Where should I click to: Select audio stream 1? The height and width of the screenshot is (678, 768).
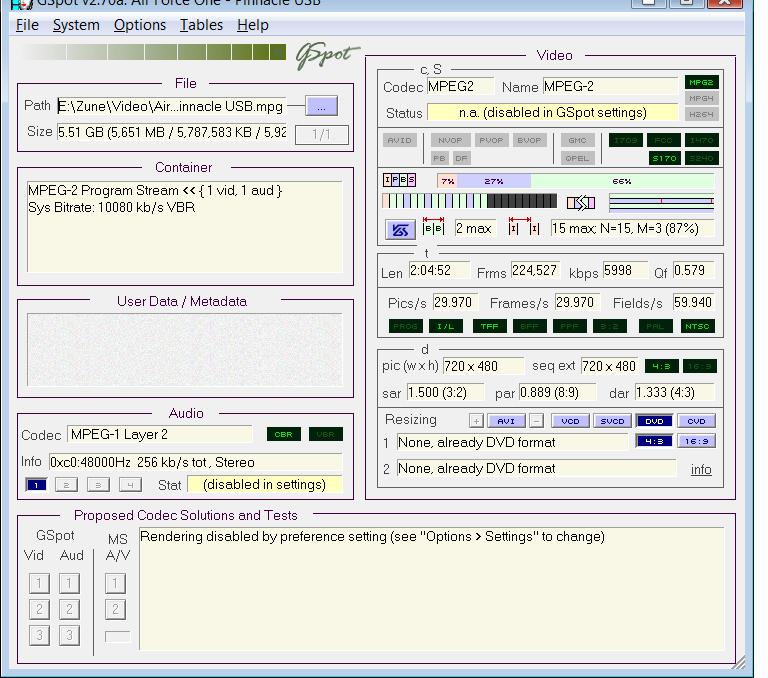coord(36,485)
